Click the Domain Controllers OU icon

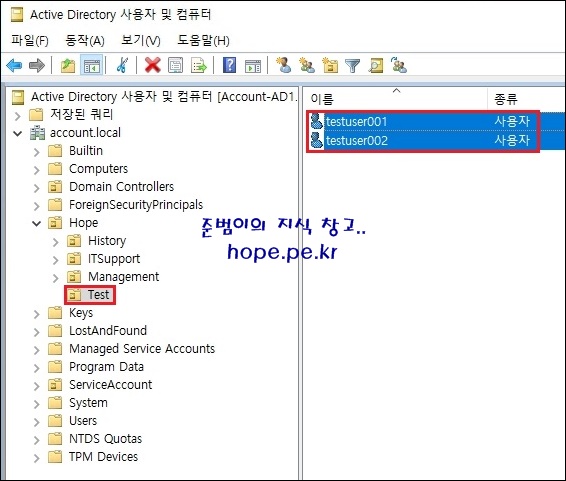[55, 187]
